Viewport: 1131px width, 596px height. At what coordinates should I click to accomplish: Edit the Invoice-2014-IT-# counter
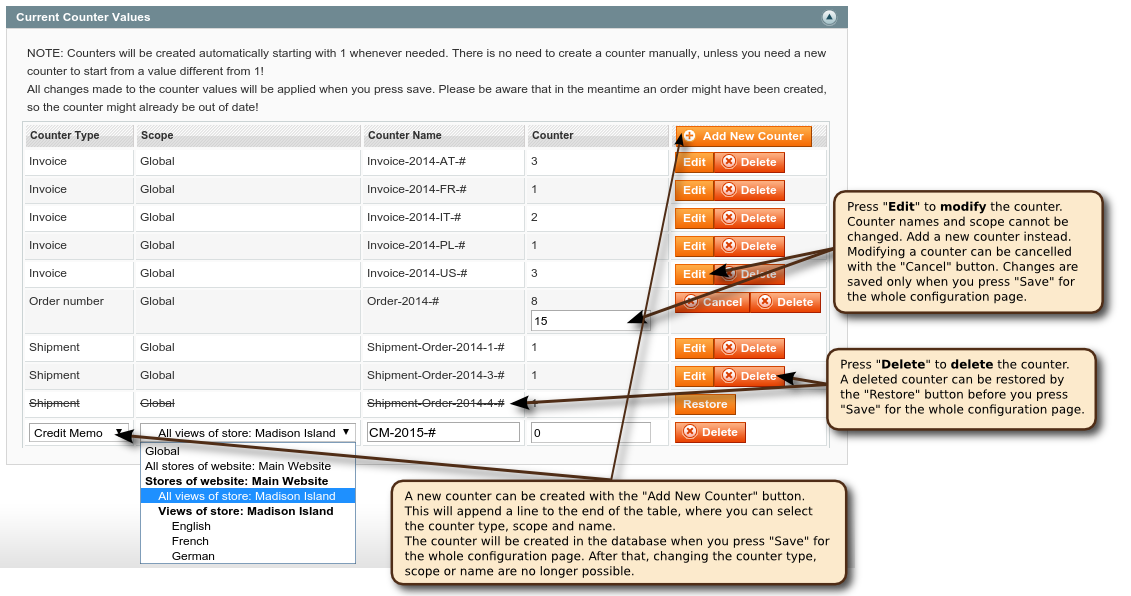(x=694, y=218)
